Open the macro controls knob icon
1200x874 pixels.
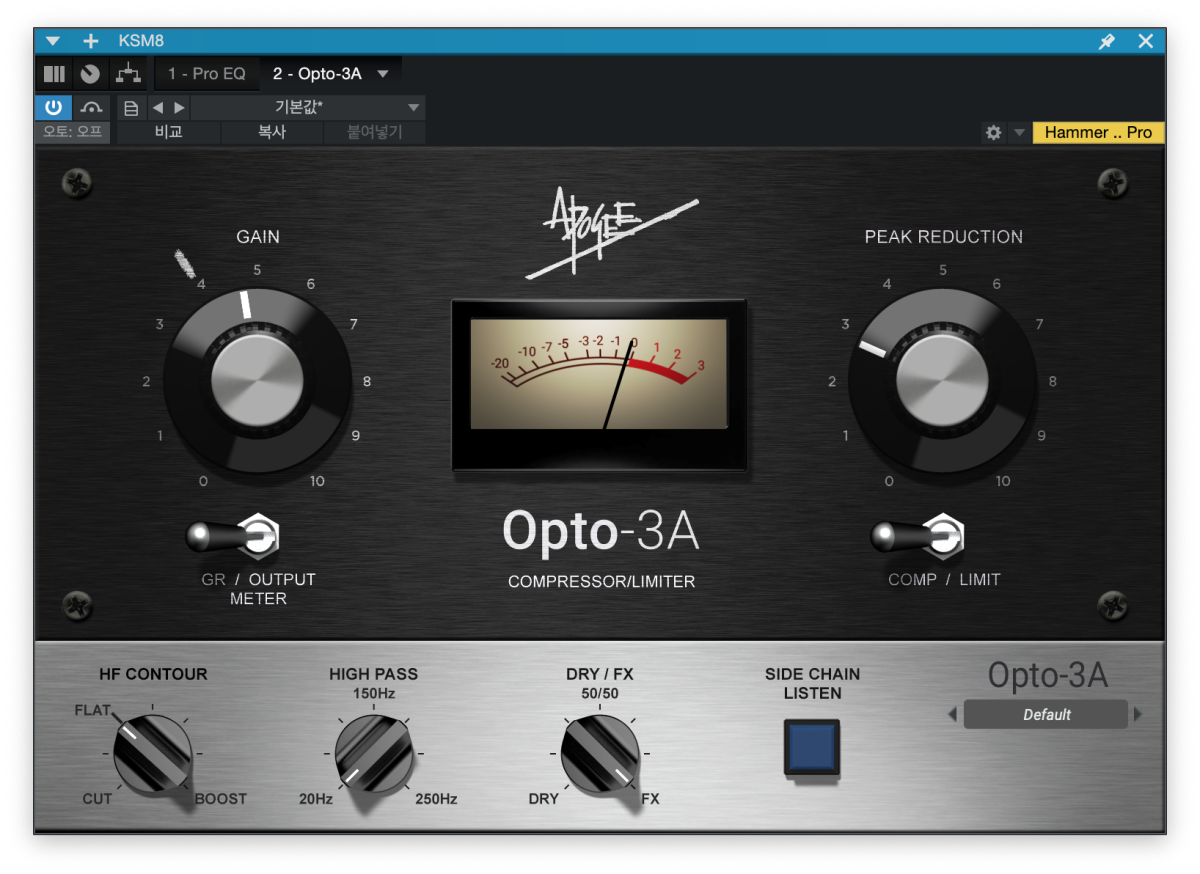point(90,74)
